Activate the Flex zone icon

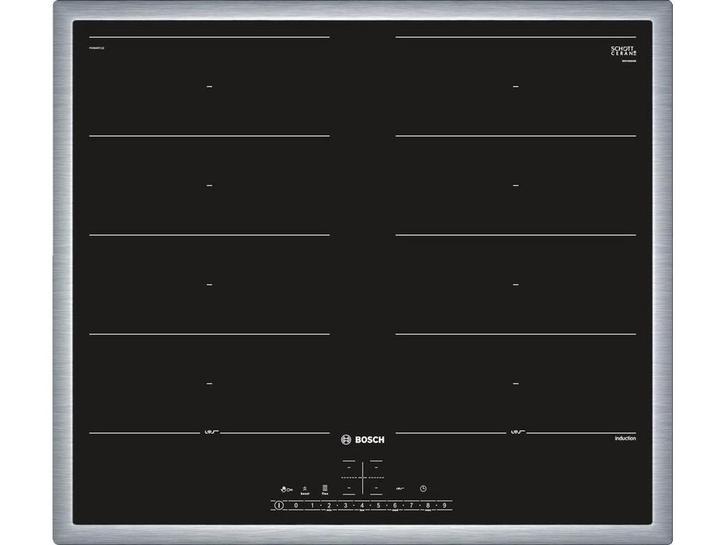[325, 489]
